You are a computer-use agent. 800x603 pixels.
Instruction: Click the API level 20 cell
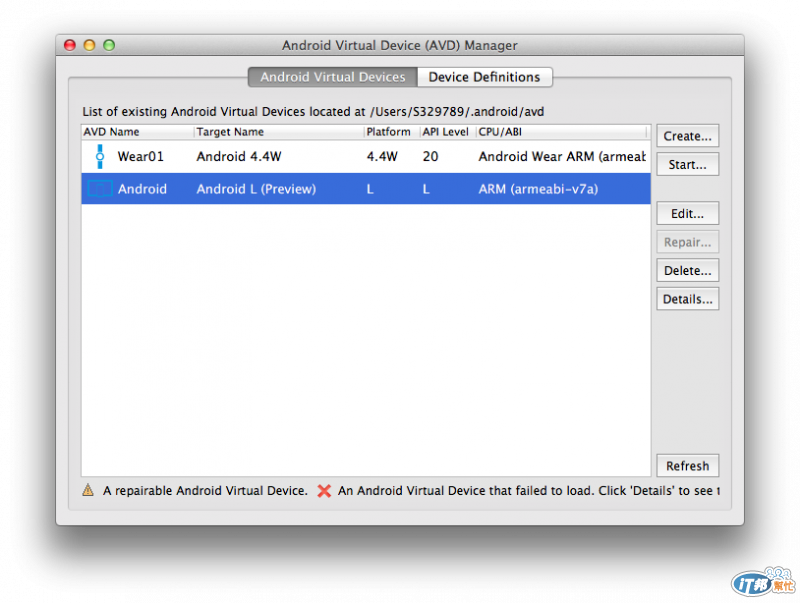pos(430,157)
